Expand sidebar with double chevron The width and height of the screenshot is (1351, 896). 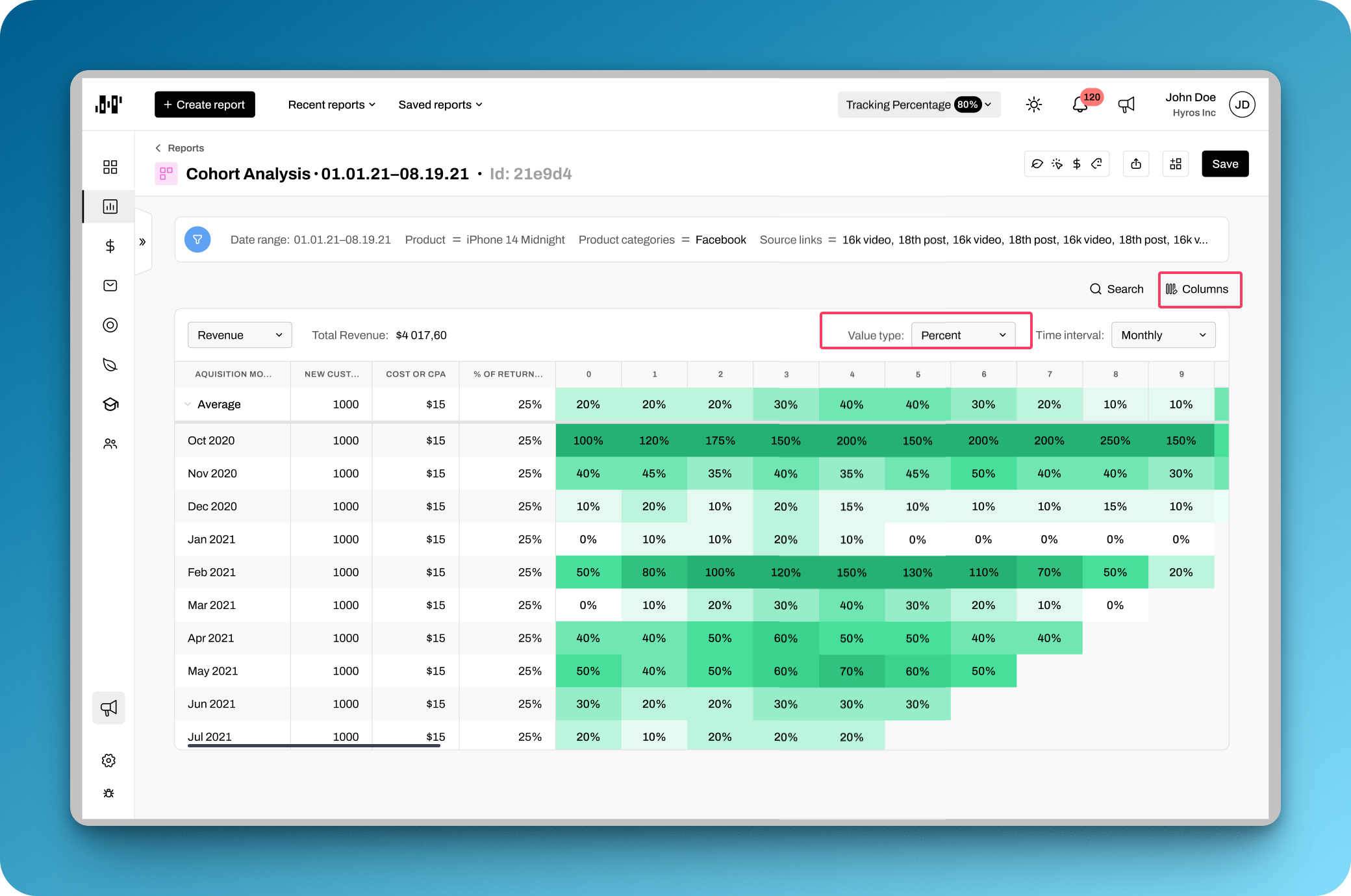[x=142, y=242]
